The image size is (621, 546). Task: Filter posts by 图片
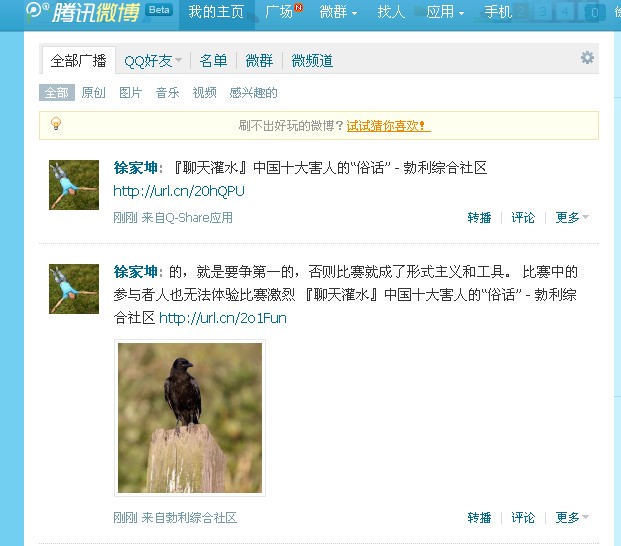[130, 93]
